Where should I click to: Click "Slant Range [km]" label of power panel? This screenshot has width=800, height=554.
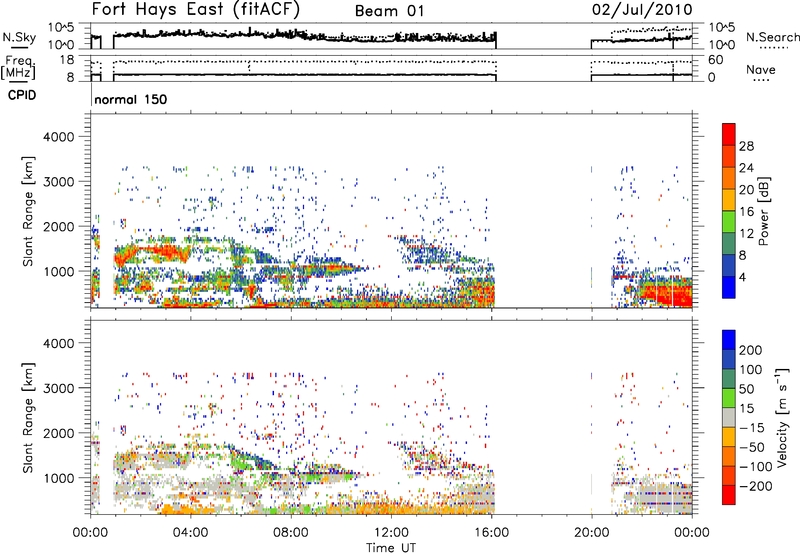pos(28,211)
